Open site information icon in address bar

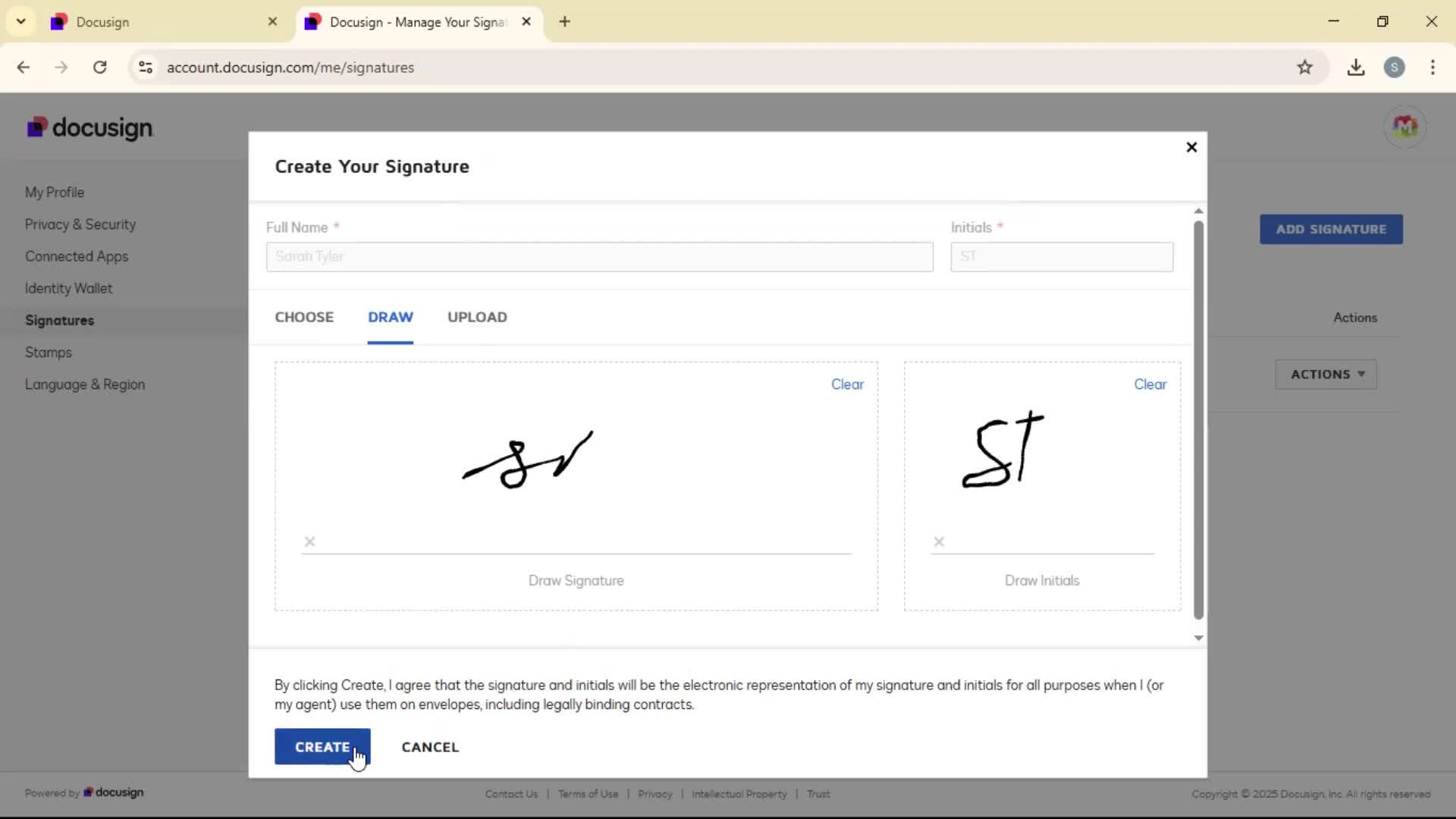coord(146,67)
